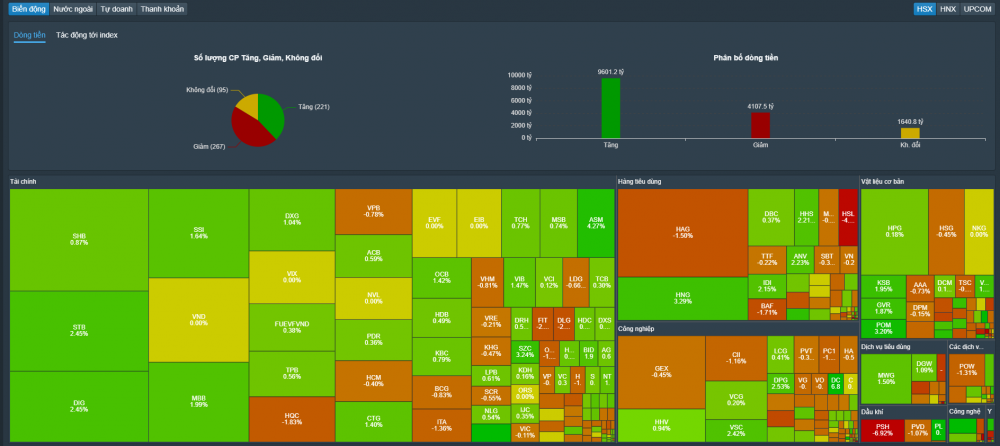Select the MWG 1.50% tile

885,379
